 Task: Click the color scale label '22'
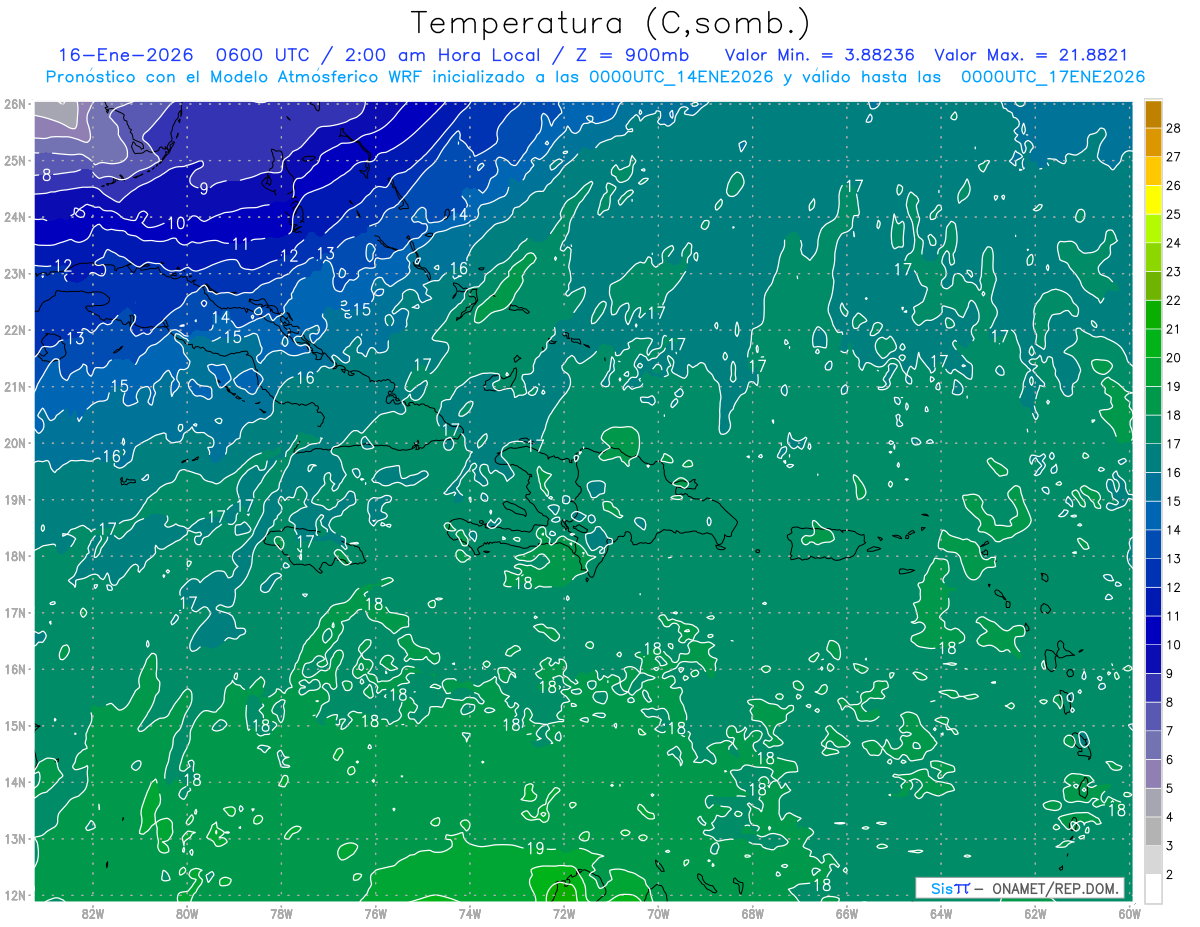coord(1173,300)
